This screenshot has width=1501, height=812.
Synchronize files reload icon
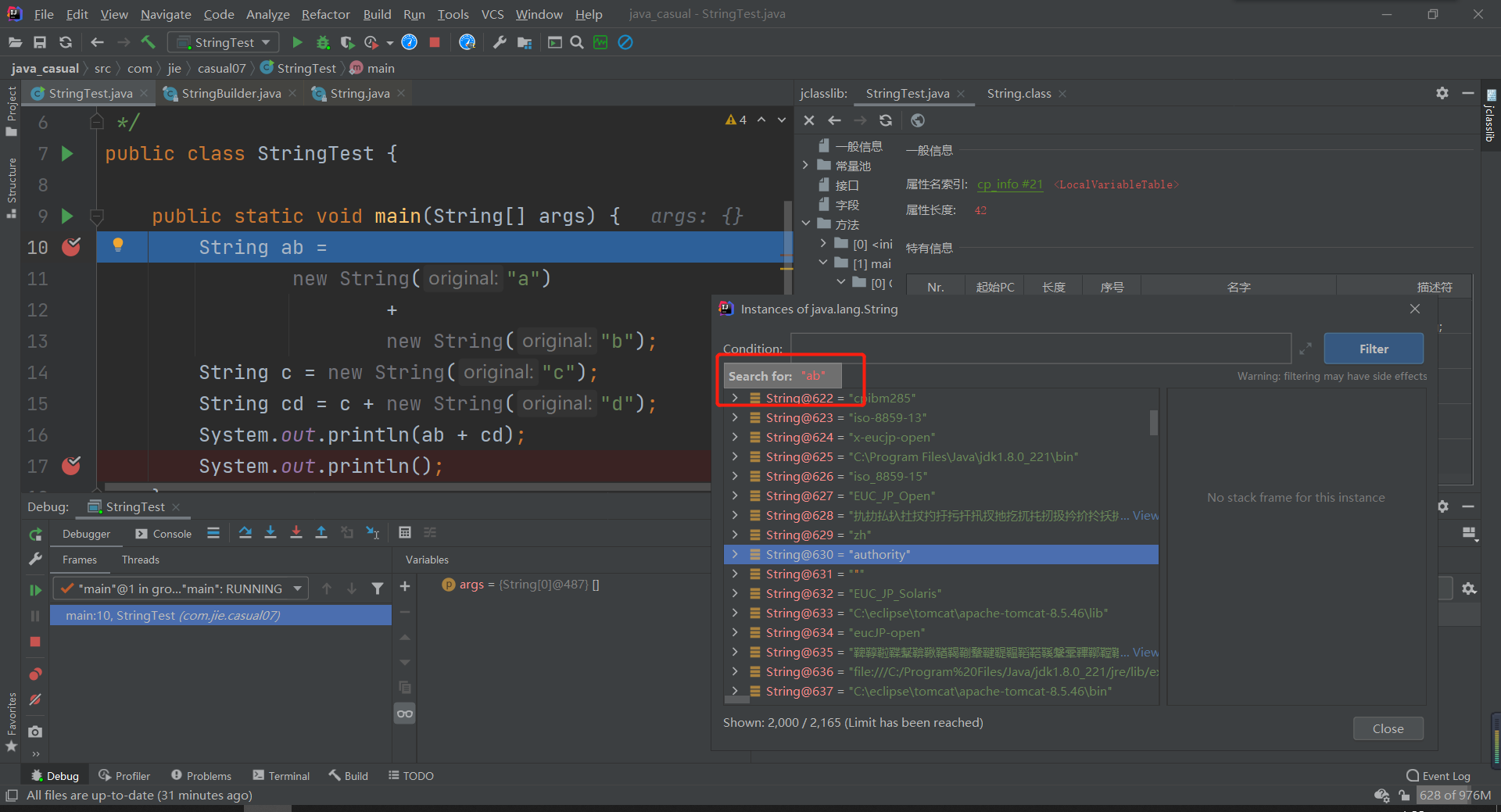coord(66,42)
